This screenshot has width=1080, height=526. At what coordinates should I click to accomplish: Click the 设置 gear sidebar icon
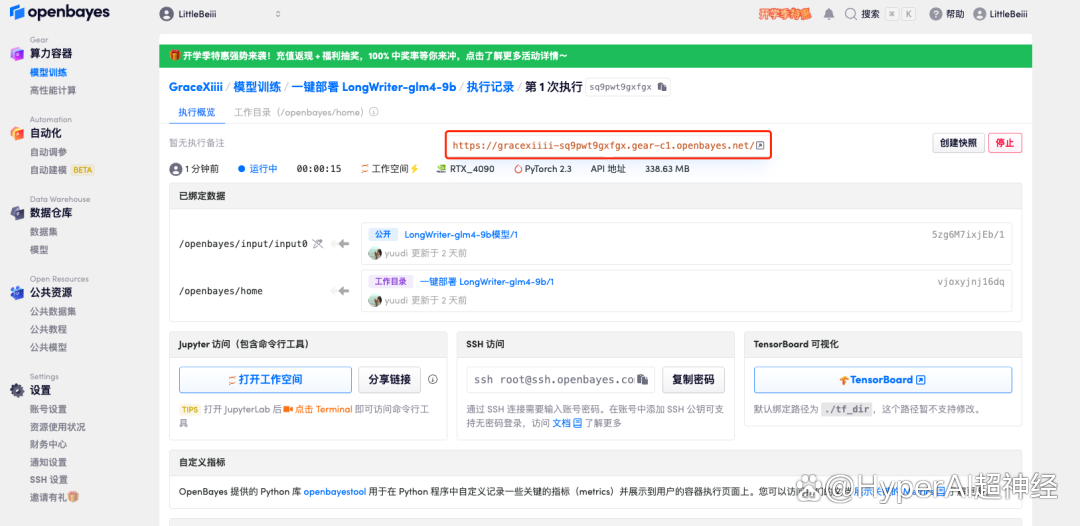[17, 390]
